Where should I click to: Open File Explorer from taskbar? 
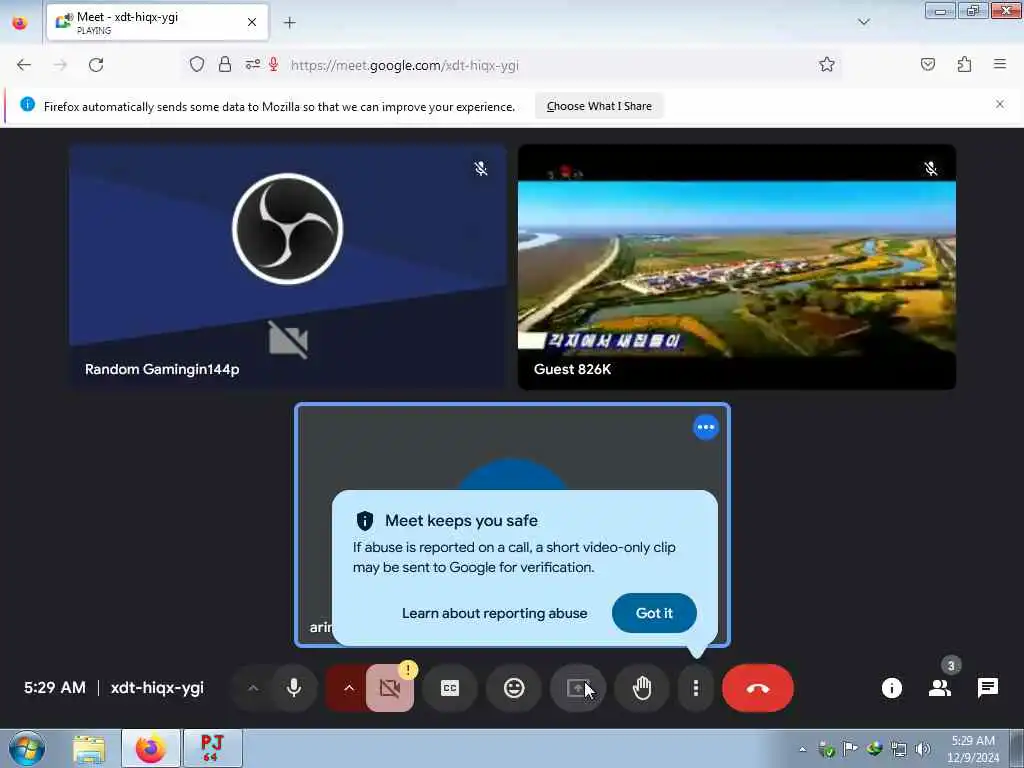tap(89, 748)
